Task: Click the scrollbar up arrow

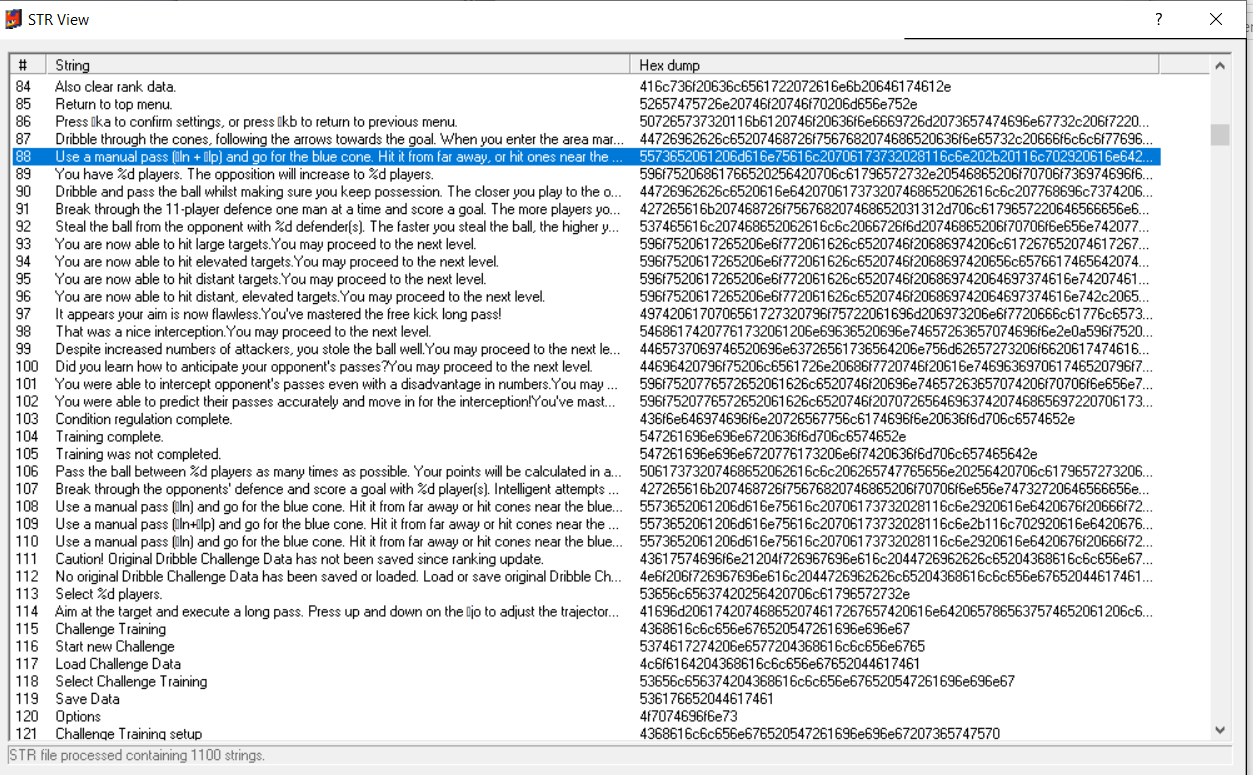Action: pyautogui.click(x=1220, y=66)
